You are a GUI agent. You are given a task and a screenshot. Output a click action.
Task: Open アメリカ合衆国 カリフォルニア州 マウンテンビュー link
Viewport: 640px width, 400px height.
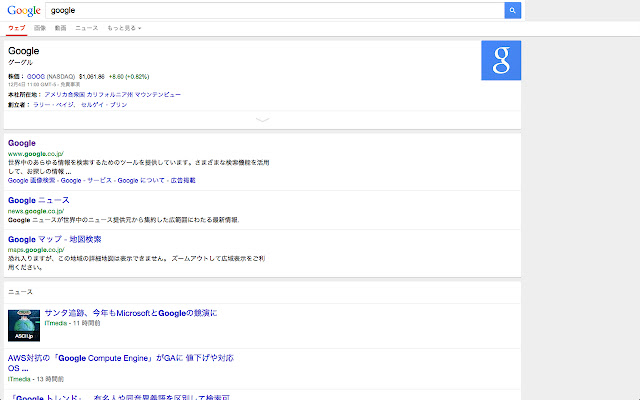click(x=113, y=95)
